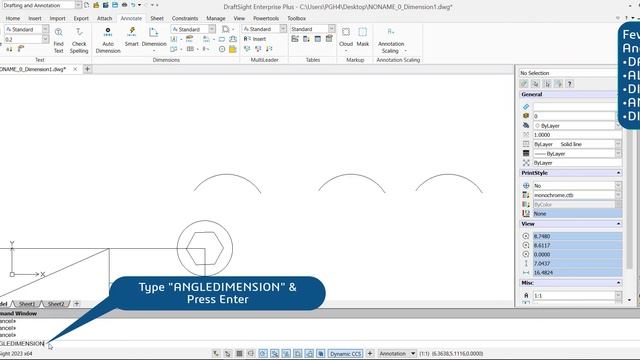Toggle Grid display in the status bar
The height and width of the screenshot is (360, 640).
[x=240, y=353]
